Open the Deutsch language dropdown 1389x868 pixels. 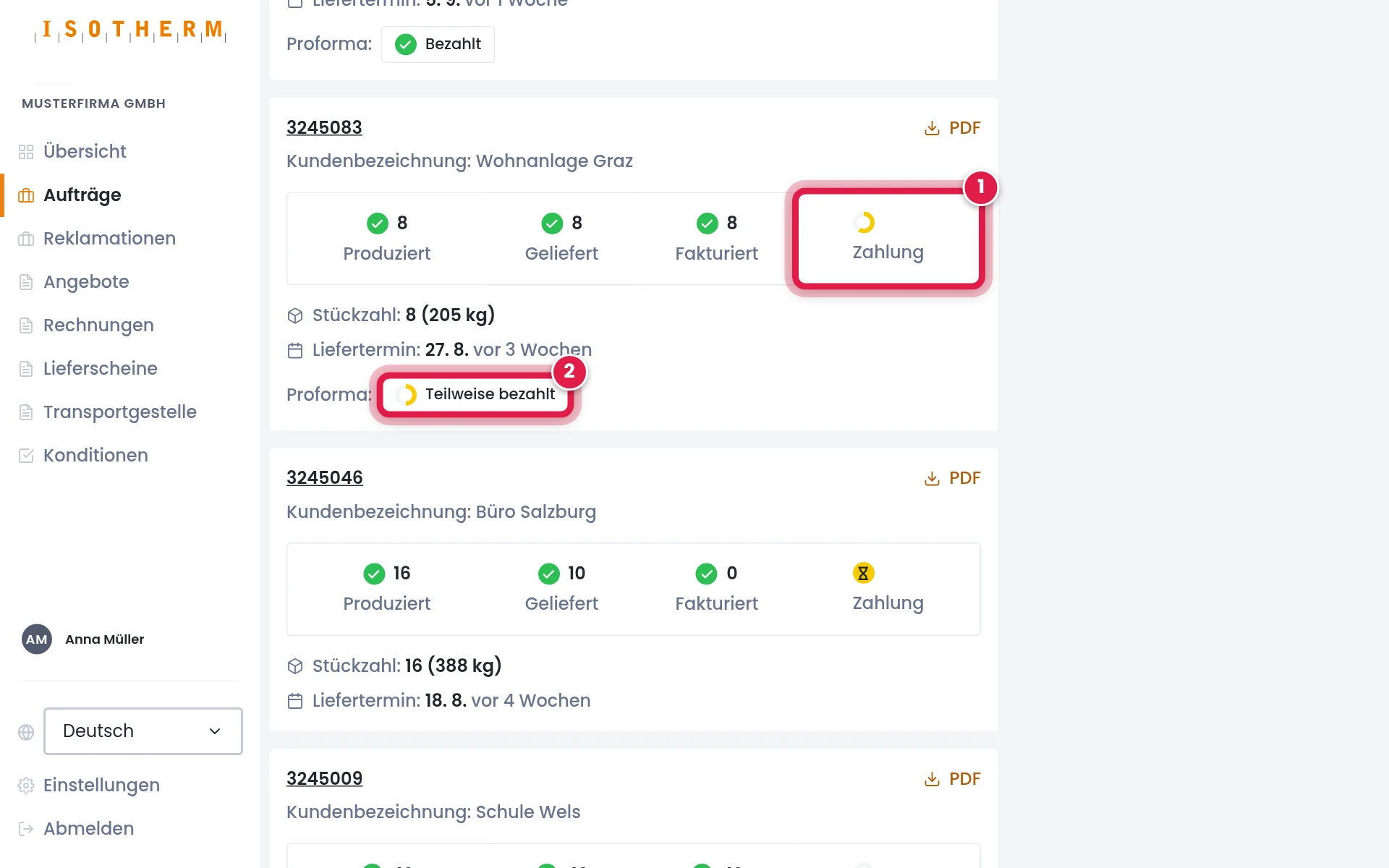click(x=143, y=731)
